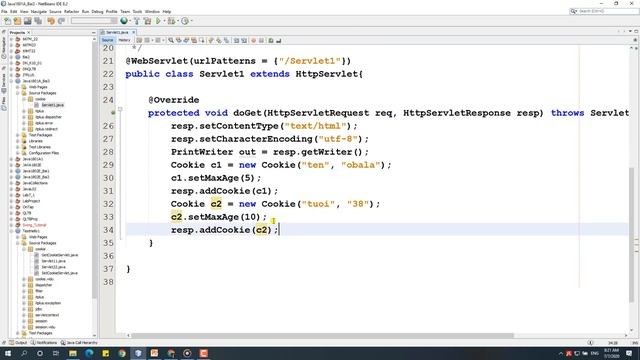640x360 pixels.
Task: Expand the Configuration Files node
Action: coord(18,153)
